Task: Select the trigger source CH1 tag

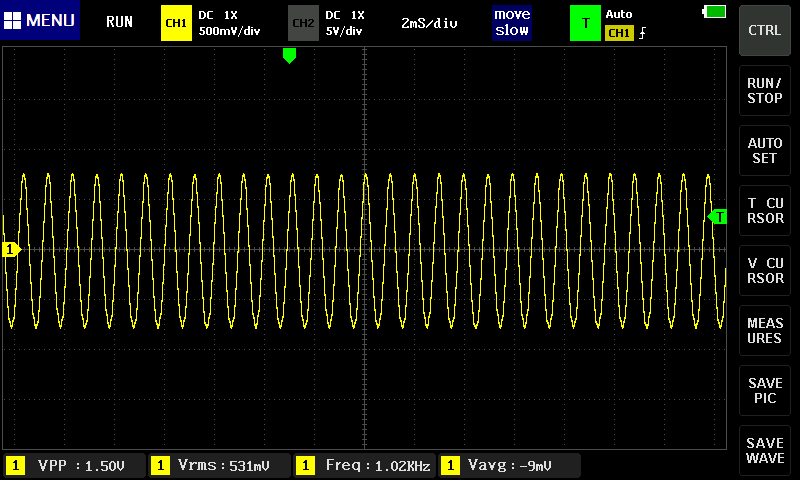Action: click(619, 33)
